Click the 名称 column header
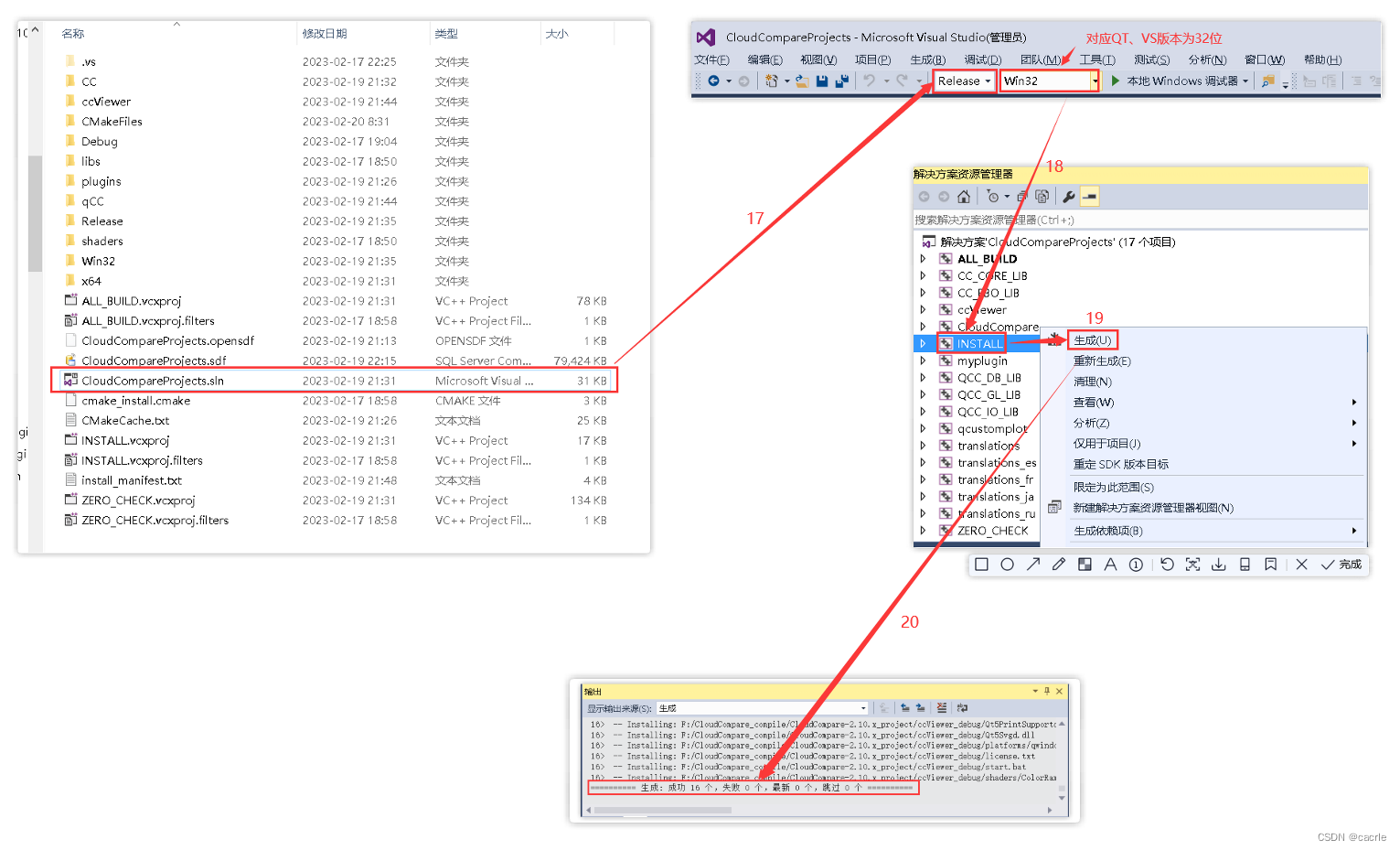Image resolution: width=1400 pixels, height=850 pixels. (73, 34)
